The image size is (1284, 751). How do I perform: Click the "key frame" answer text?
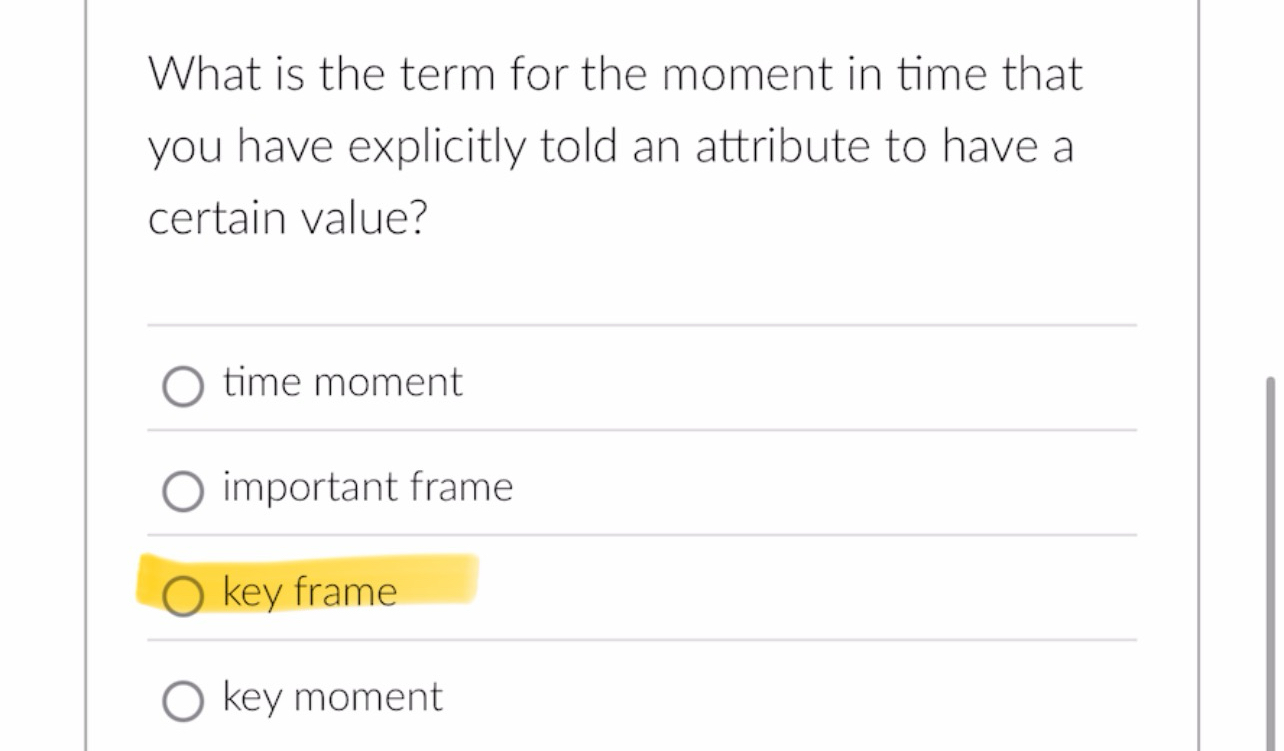(x=309, y=591)
